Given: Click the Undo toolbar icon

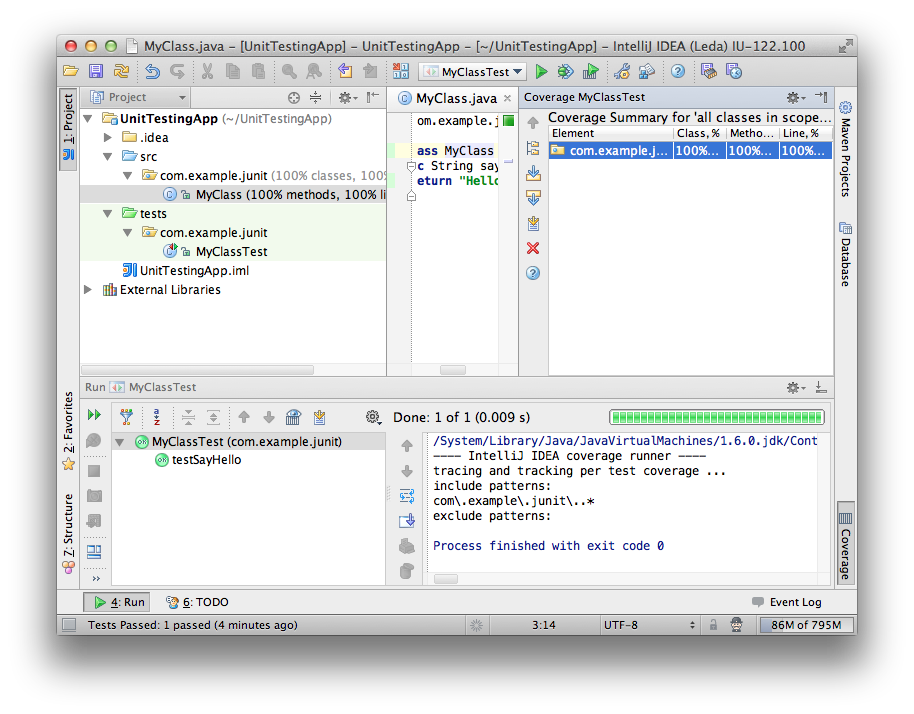Looking at the screenshot, I should pyautogui.click(x=153, y=72).
